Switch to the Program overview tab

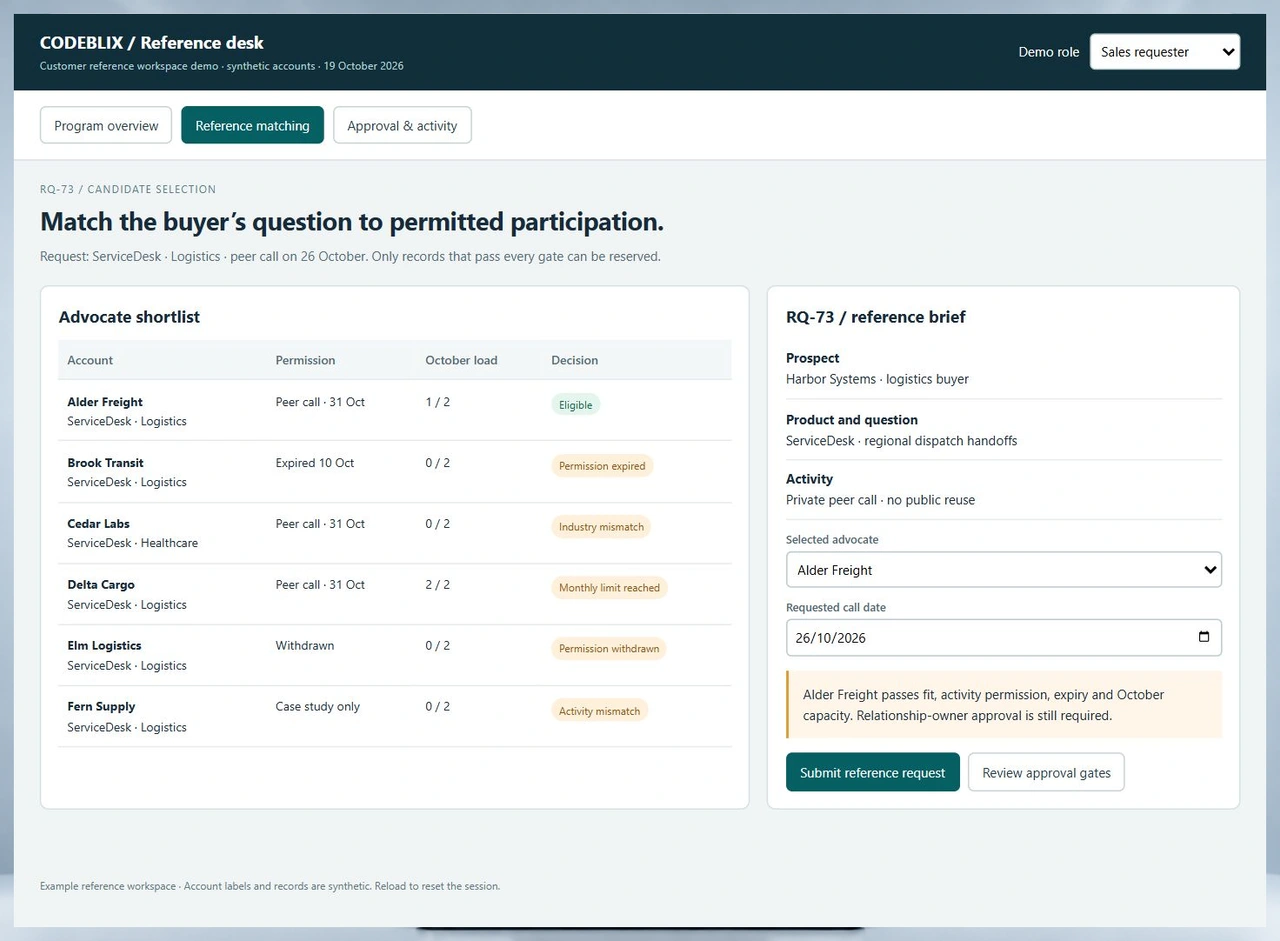[x=106, y=126]
